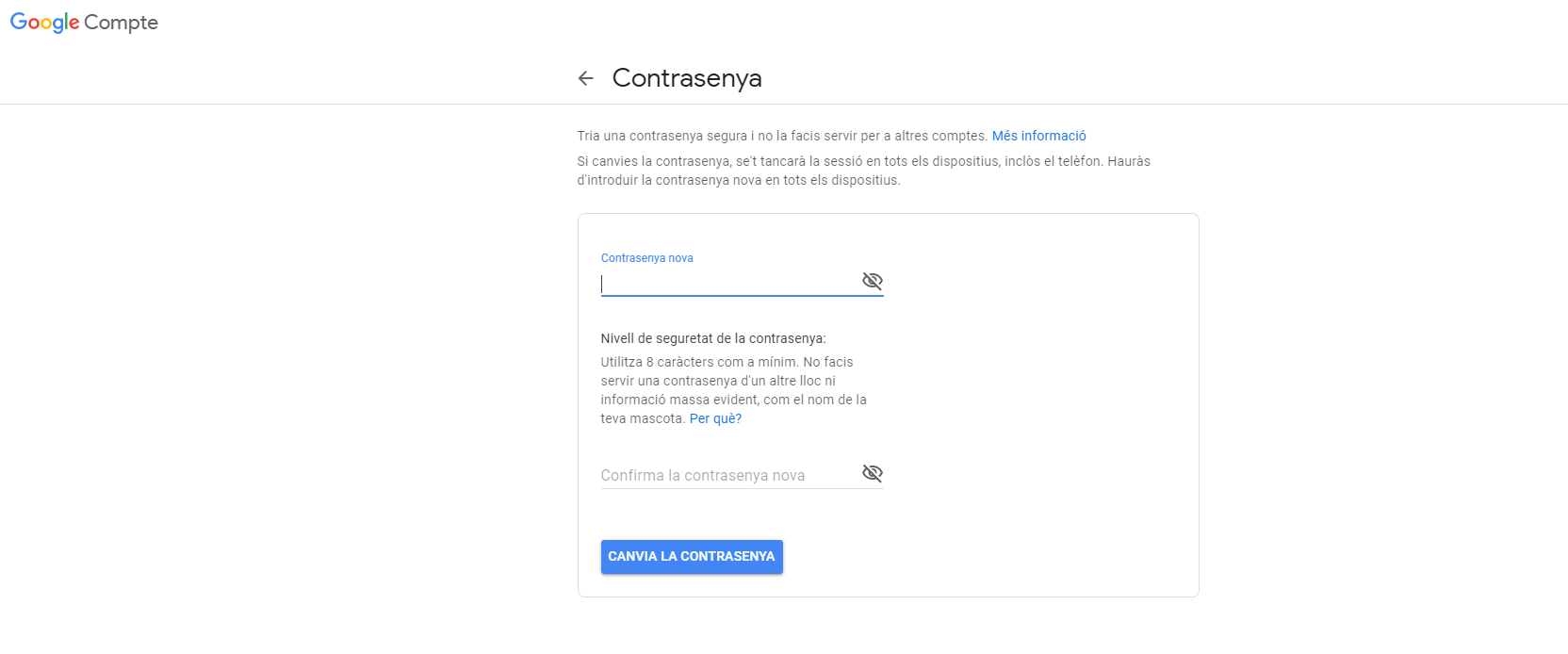Toggle visibility of the confirmation password
Image resolution: width=1568 pixels, height=654 pixels.
[873, 473]
